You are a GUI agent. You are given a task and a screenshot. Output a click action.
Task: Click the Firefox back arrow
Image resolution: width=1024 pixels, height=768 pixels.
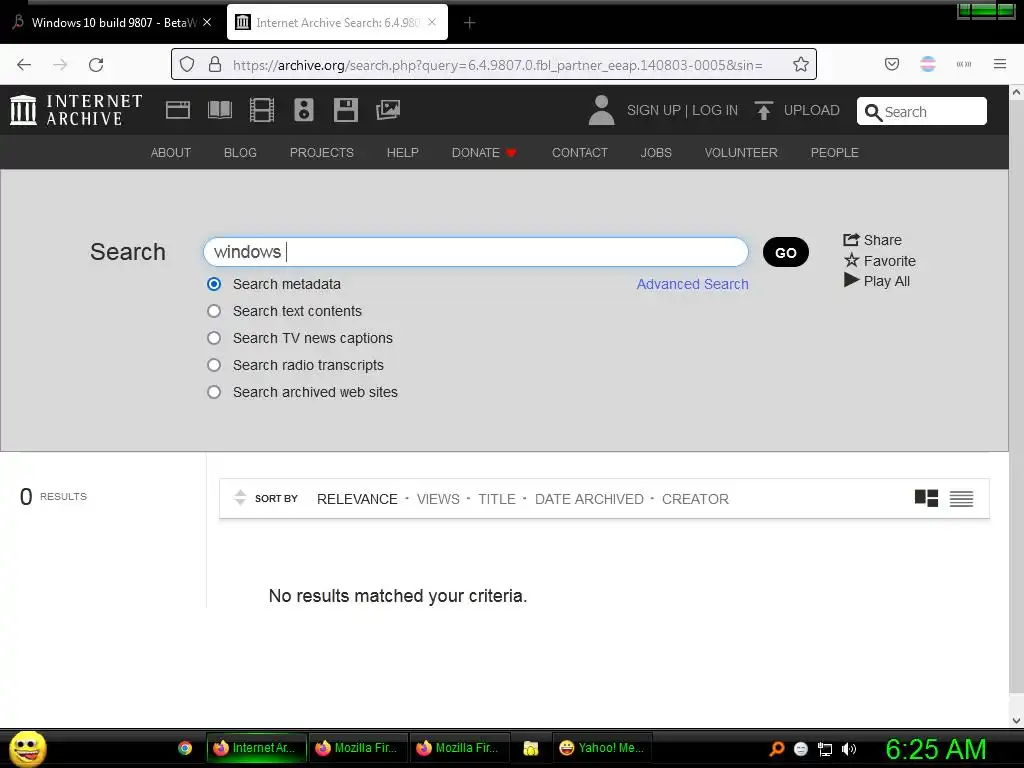(x=24, y=65)
